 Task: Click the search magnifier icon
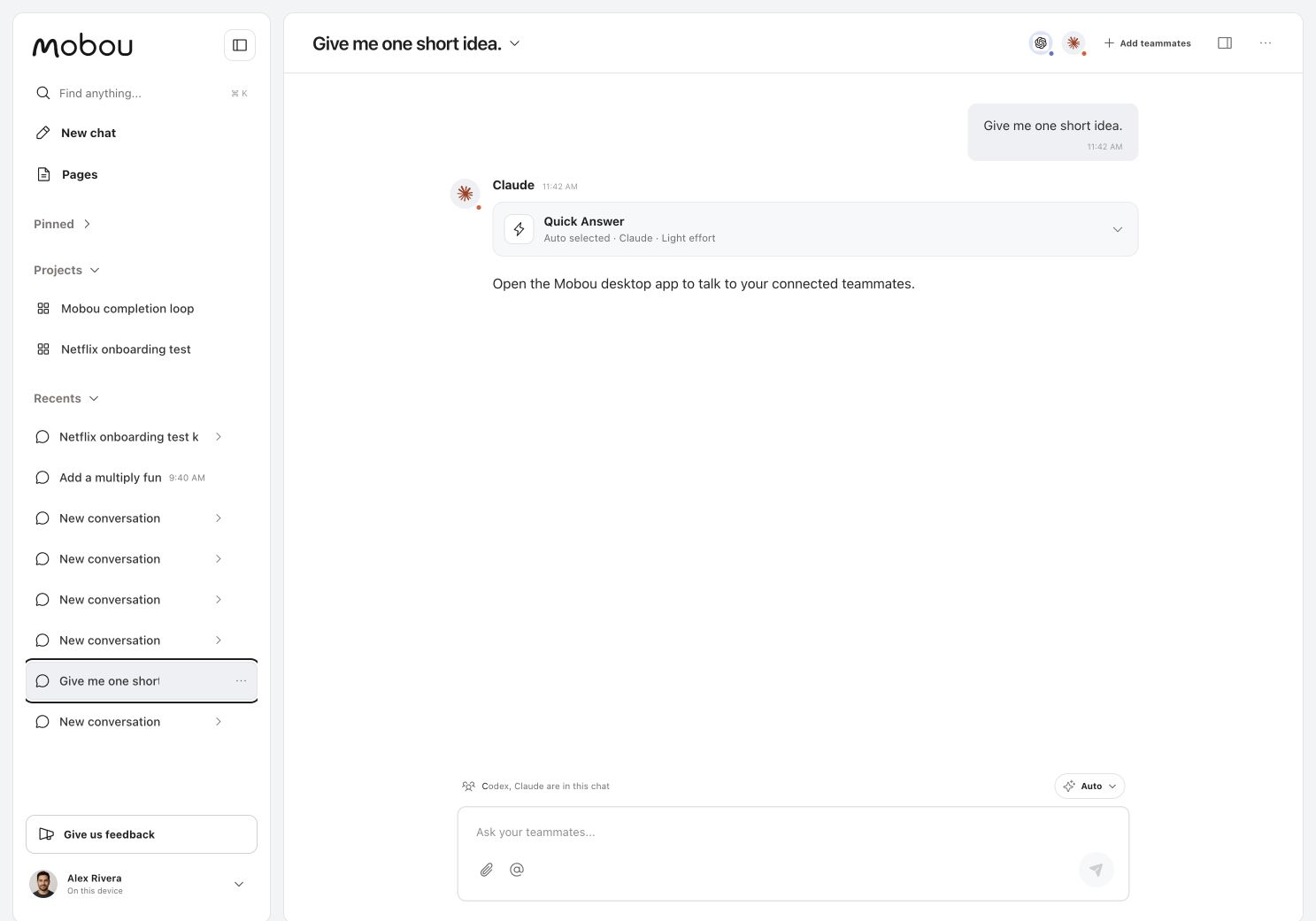coord(42,93)
